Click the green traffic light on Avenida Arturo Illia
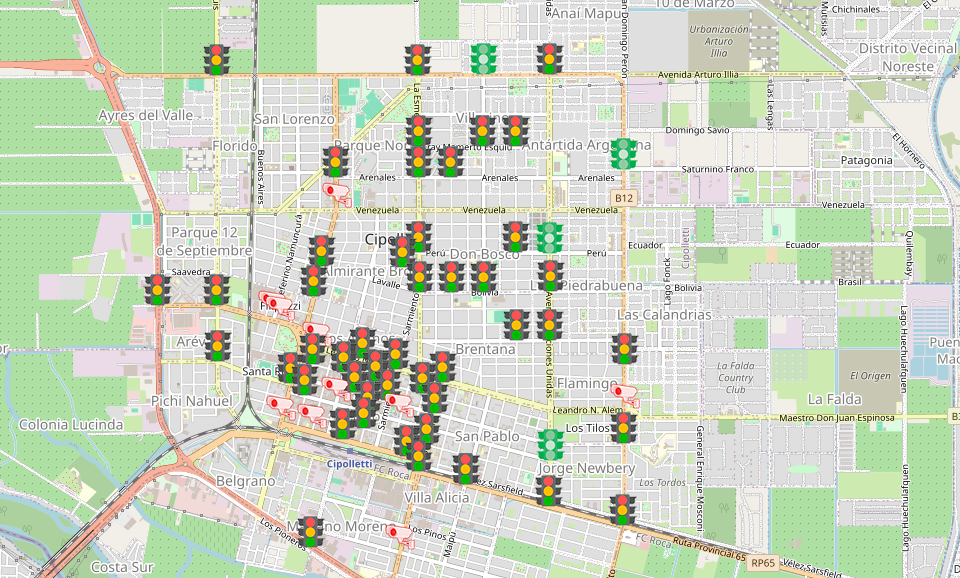Viewport: 960px width, 578px height. (x=485, y=59)
